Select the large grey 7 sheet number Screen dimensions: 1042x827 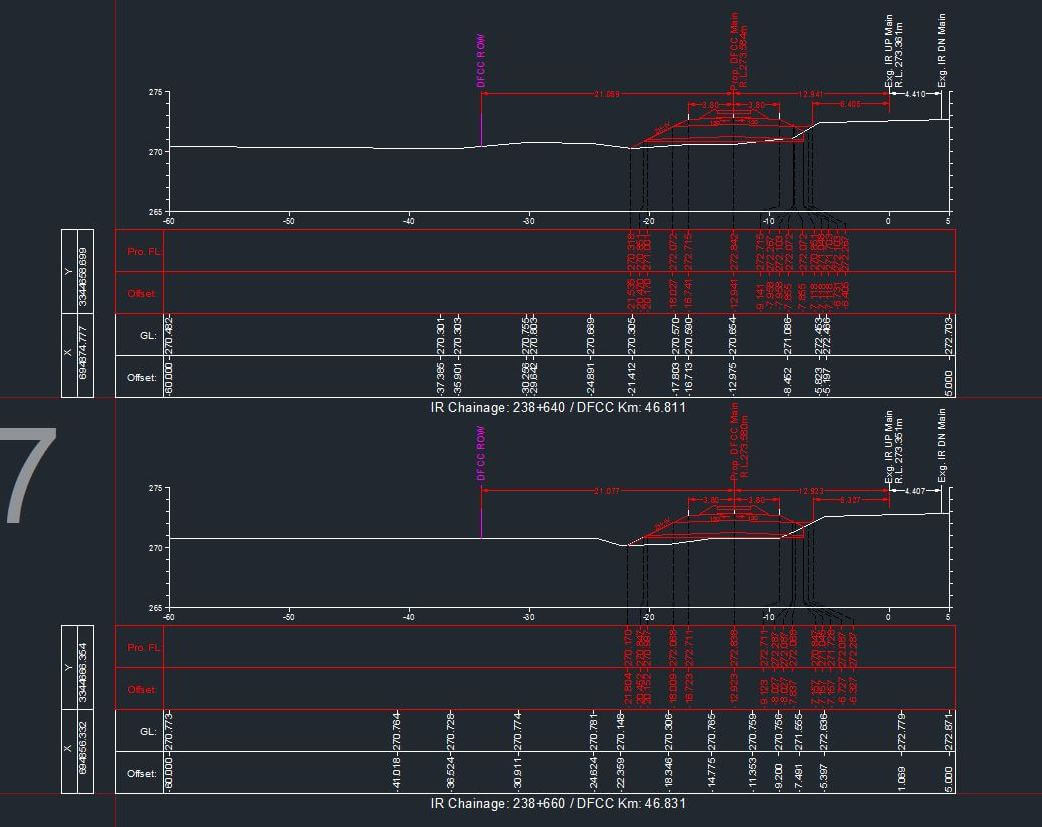pos(30,477)
